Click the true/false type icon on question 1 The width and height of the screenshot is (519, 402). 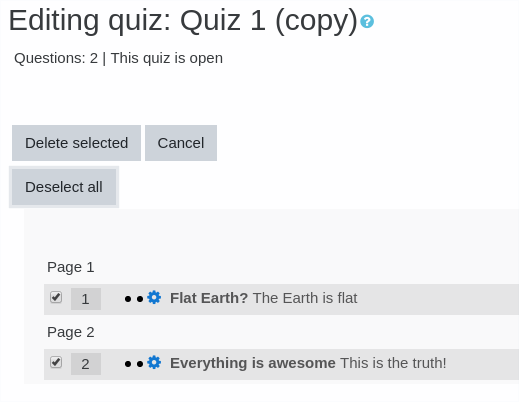tap(134, 299)
